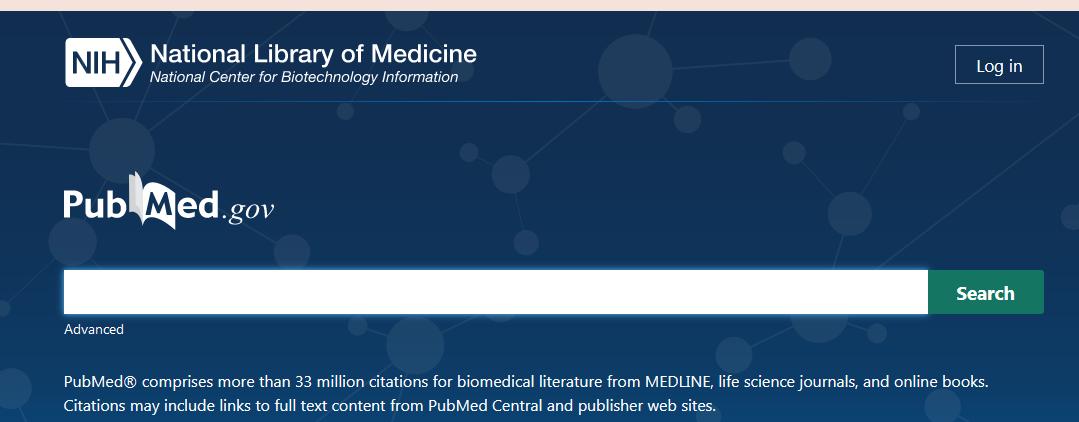Click the National Library of Medicine title
This screenshot has width=1079, height=422.
pos(313,53)
